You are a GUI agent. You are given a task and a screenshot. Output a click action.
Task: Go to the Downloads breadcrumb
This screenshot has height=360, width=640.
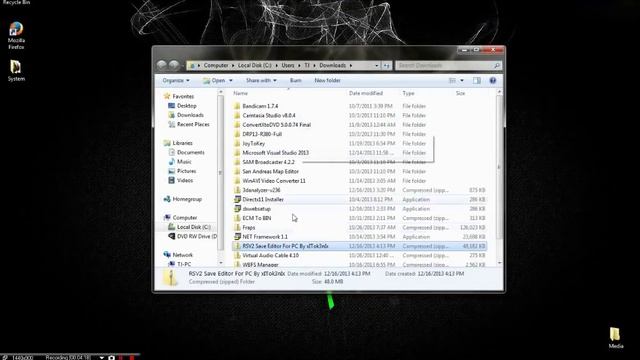pyautogui.click(x=333, y=65)
